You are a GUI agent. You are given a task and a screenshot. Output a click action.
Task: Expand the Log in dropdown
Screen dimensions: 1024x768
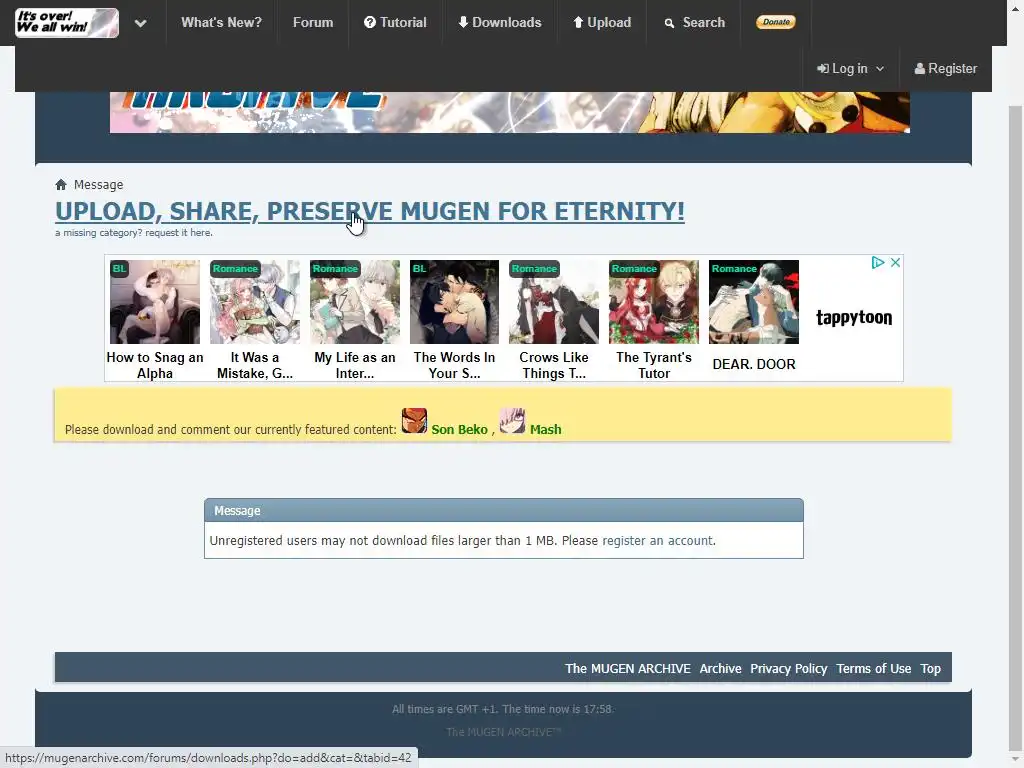[850, 69]
